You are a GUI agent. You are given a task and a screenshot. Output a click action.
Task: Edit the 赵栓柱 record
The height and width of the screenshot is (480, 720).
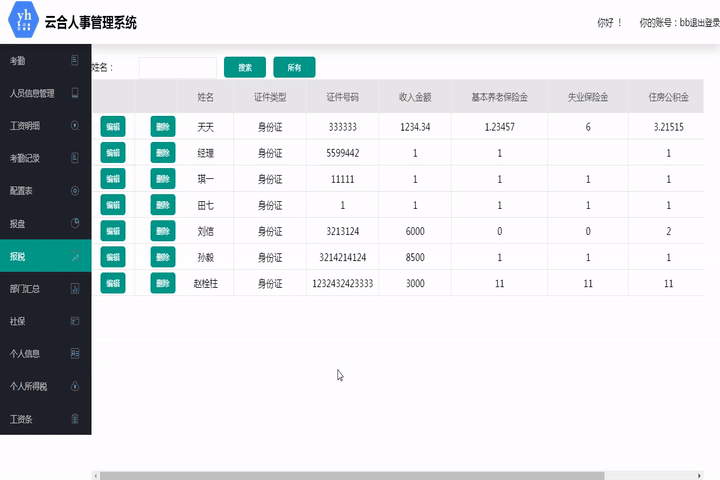(113, 283)
